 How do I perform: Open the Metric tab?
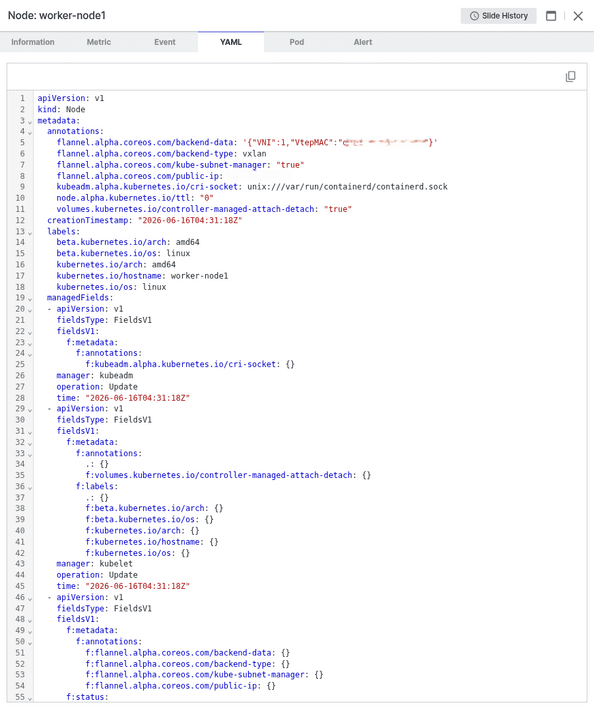point(99,42)
